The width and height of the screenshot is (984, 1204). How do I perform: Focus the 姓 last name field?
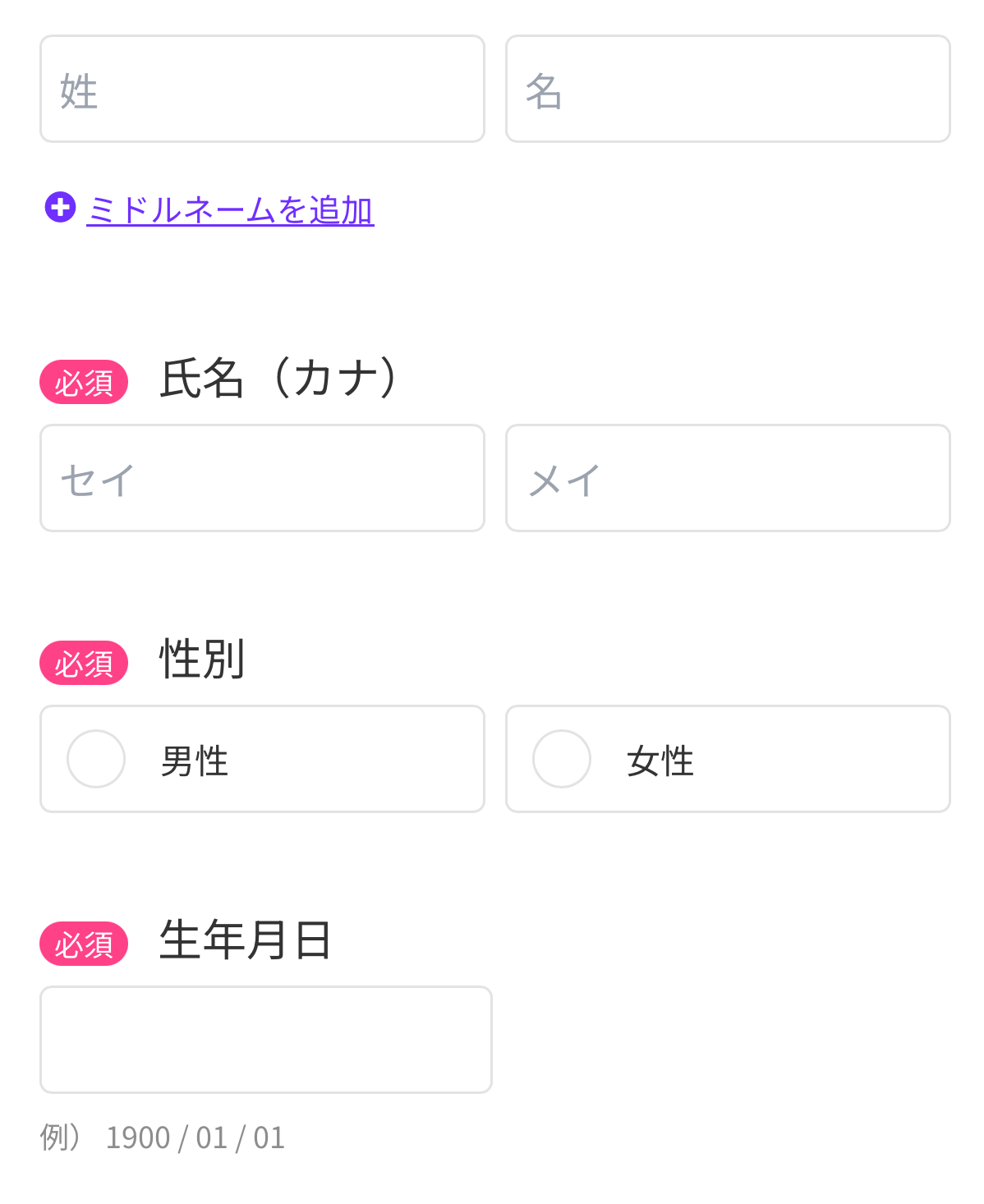pos(262,89)
